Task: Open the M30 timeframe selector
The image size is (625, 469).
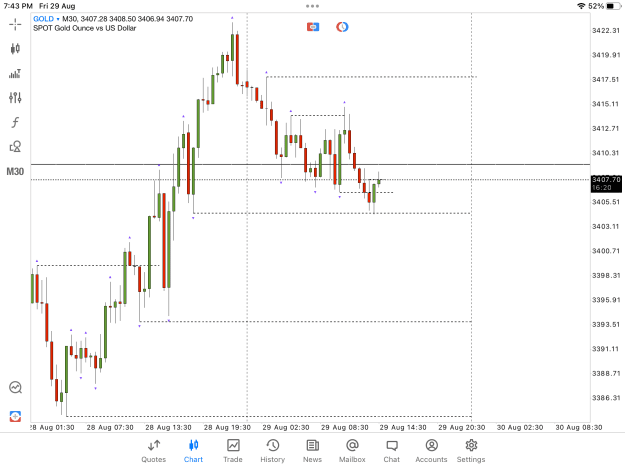Action: click(15, 172)
